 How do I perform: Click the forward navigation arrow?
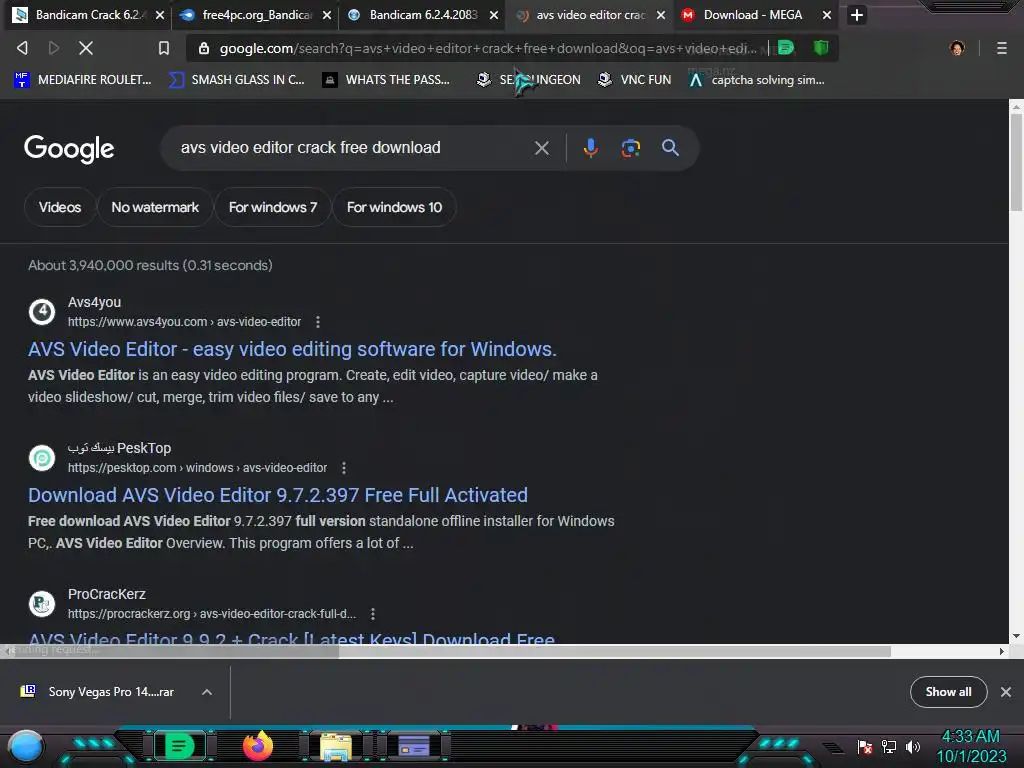[54, 48]
